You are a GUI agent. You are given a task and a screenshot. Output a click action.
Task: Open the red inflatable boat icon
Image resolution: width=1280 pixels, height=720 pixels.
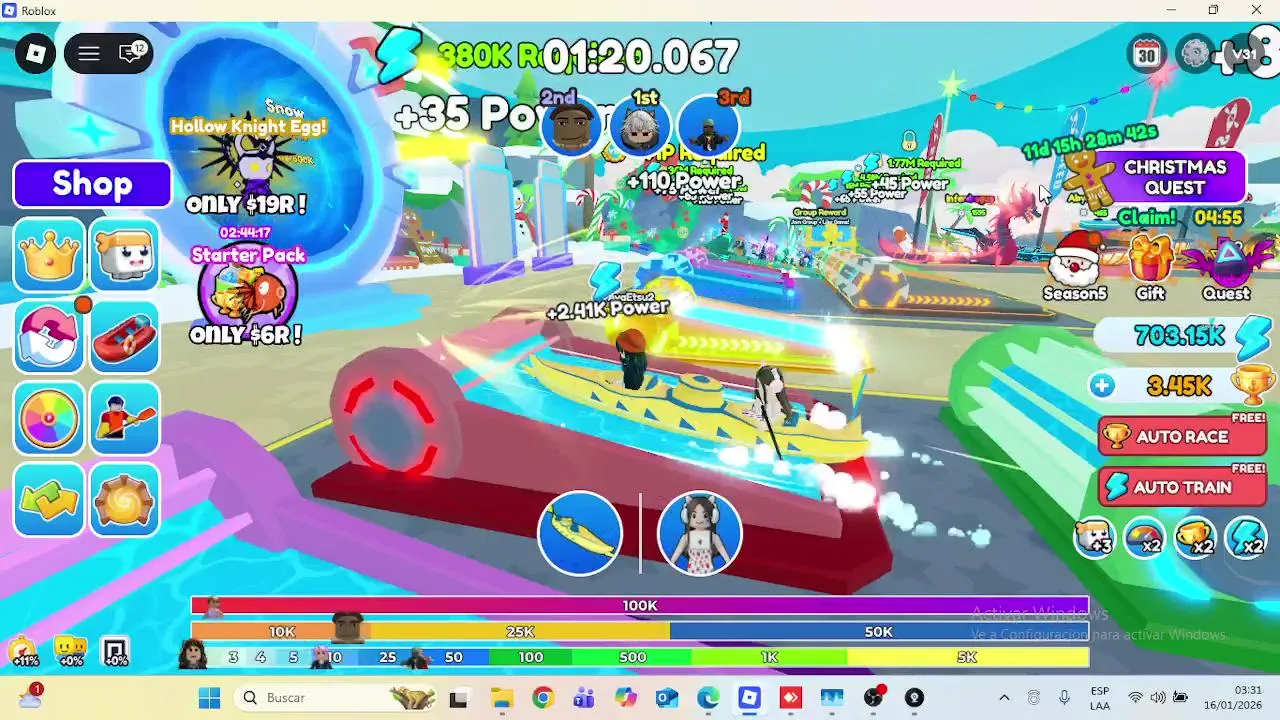(x=125, y=336)
